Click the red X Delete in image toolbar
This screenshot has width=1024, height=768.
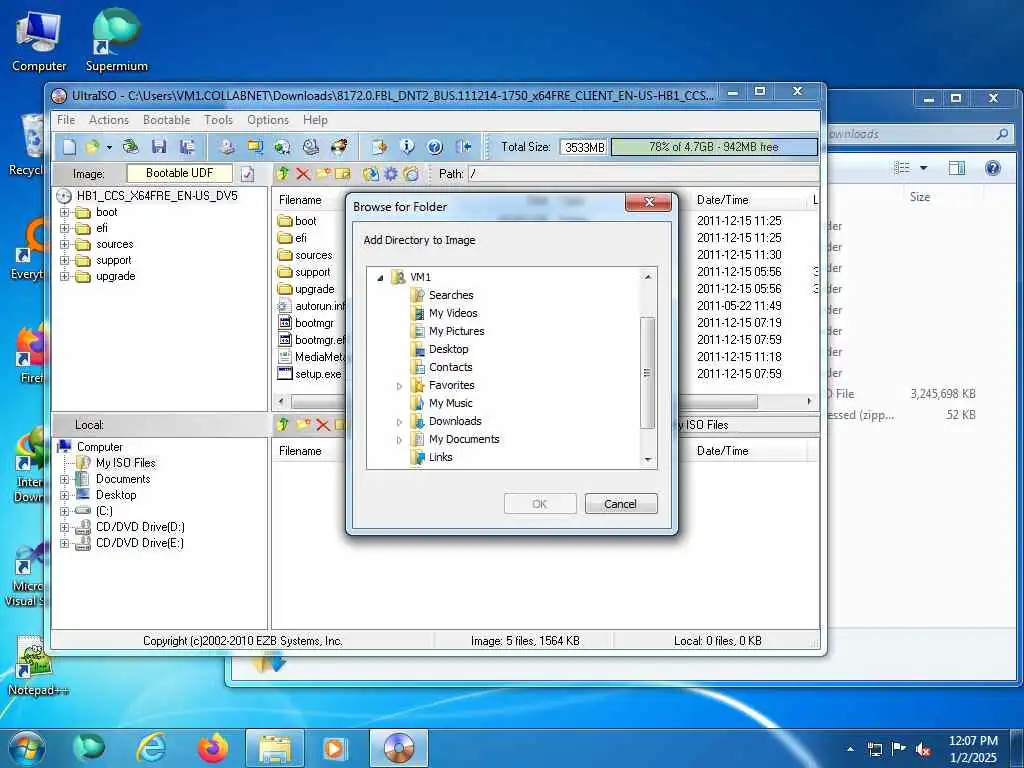pos(303,174)
